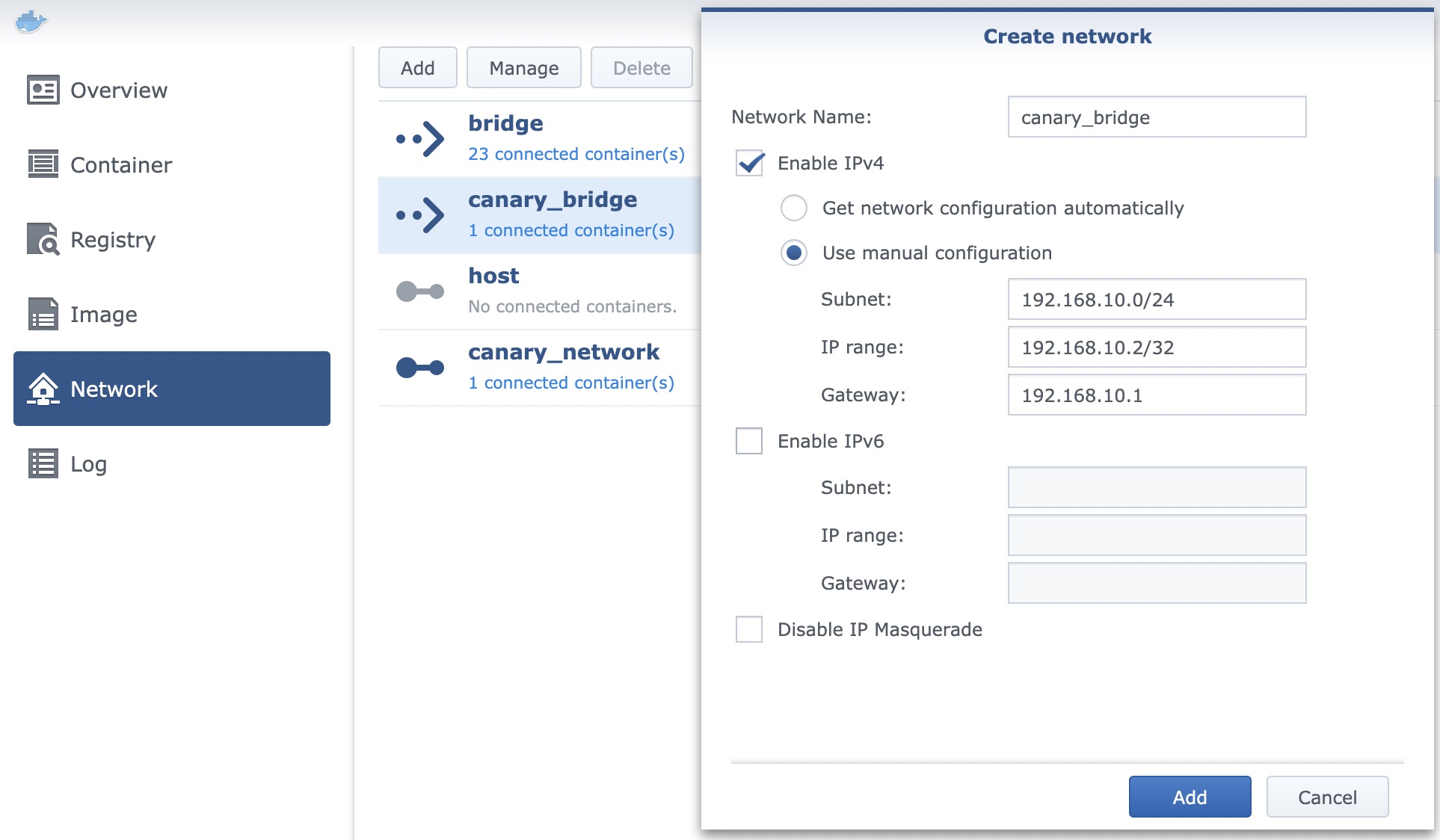Click the IPv4 Gateway input field
Image resolution: width=1440 pixels, height=840 pixels.
[1156, 395]
